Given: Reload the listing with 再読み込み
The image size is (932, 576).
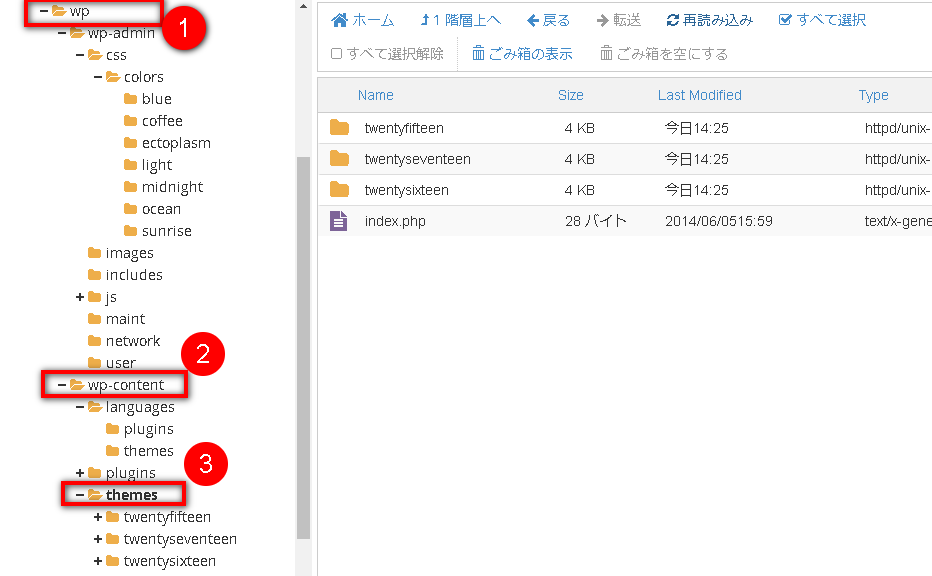Looking at the screenshot, I should pyautogui.click(x=710, y=20).
